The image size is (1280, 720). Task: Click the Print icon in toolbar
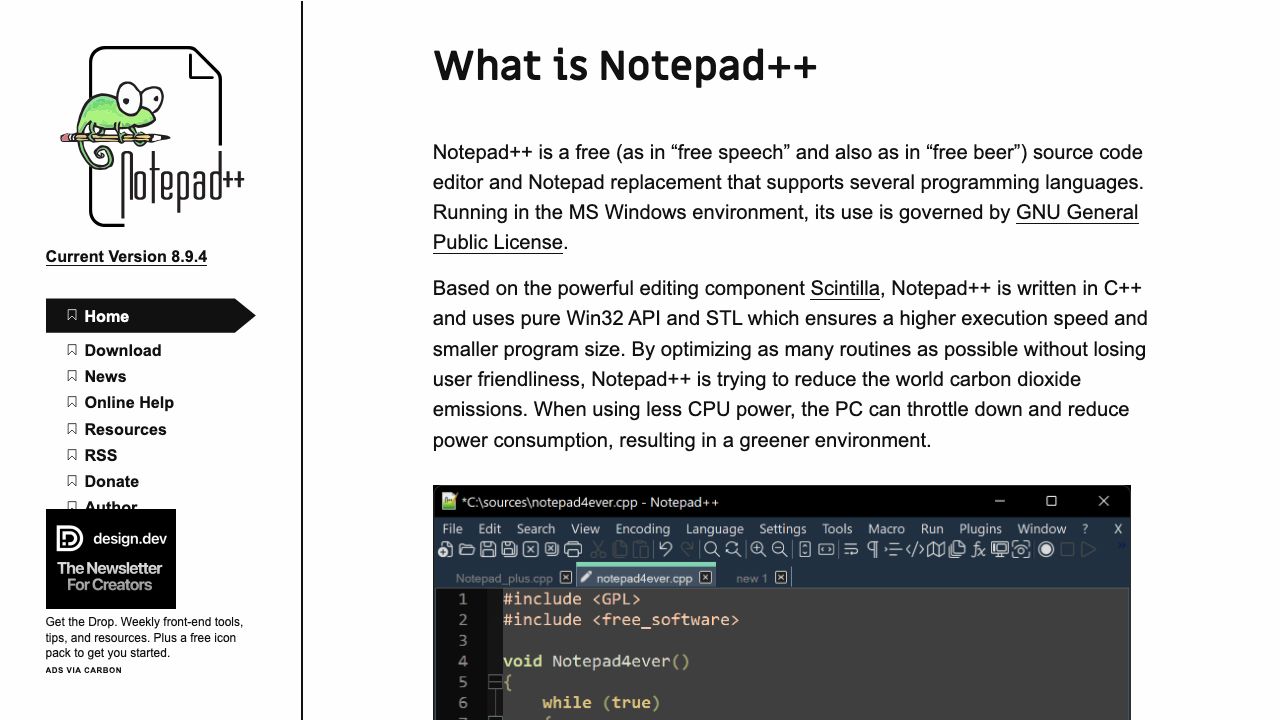[x=573, y=549]
